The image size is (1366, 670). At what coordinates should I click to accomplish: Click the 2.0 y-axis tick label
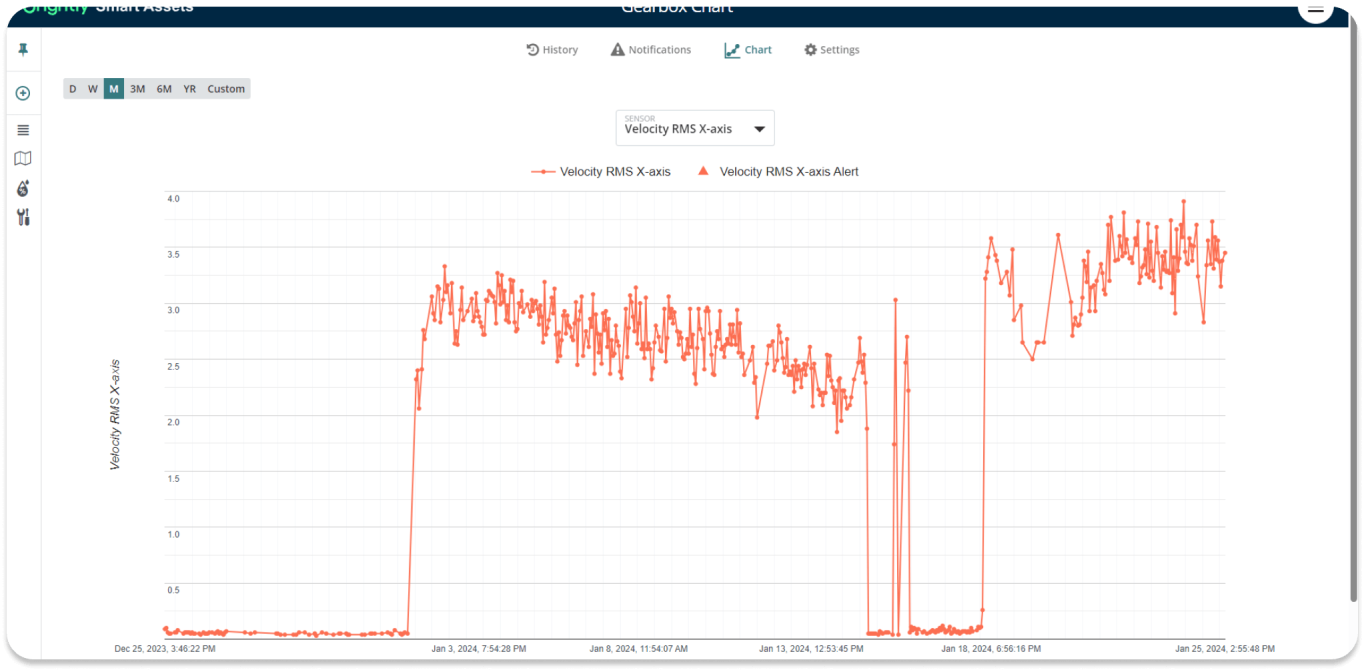pos(173,422)
